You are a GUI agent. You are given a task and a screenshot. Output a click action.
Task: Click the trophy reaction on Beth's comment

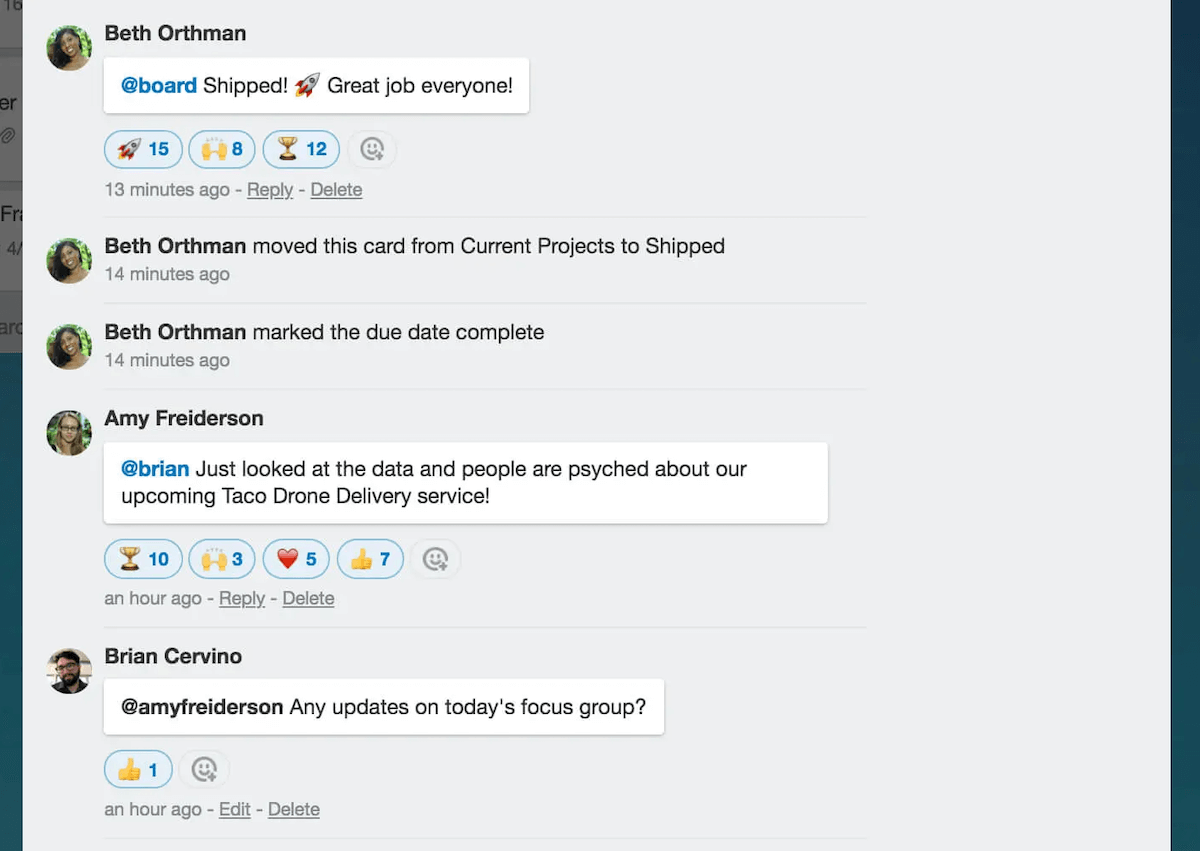[x=300, y=149]
